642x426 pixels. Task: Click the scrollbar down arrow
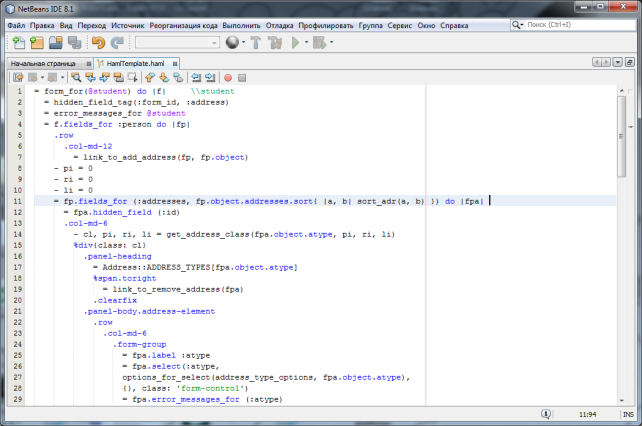pos(622,401)
